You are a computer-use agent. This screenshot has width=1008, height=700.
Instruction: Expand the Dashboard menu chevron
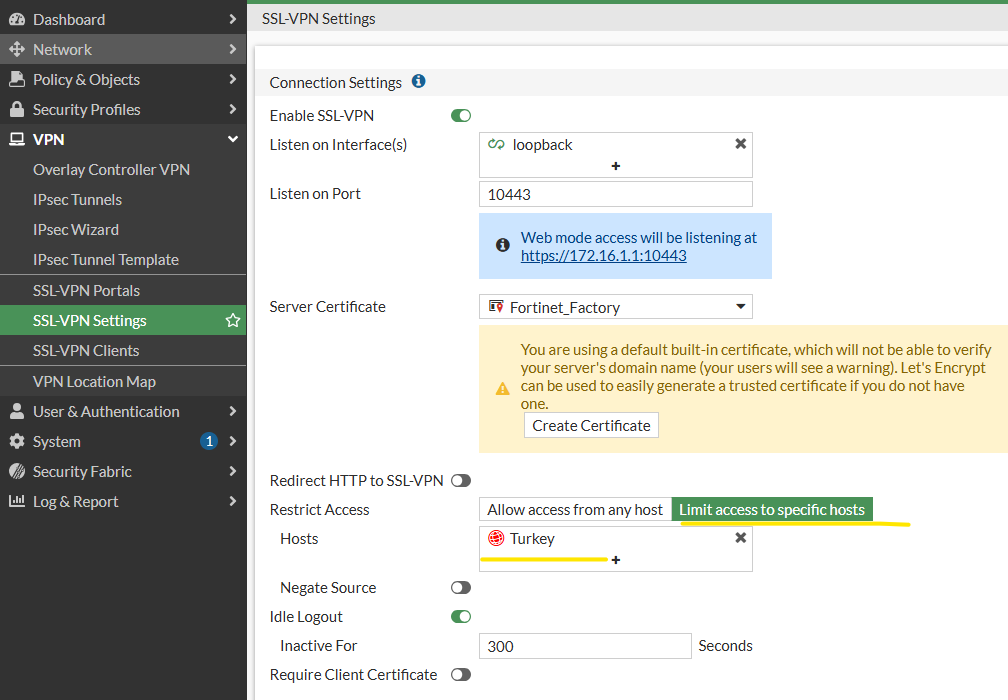233,19
